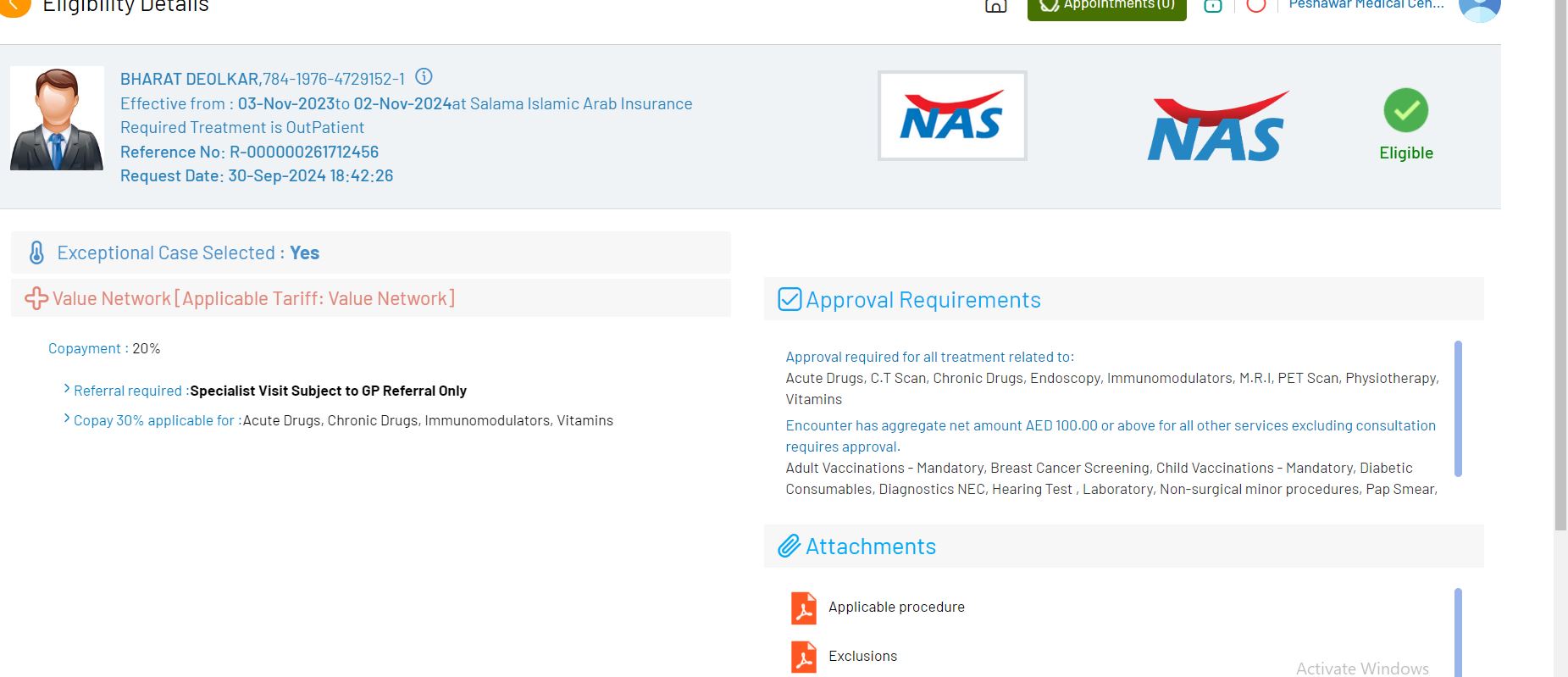Click 'Specialist Visit Subject to GP Referral Only'
Image resolution: width=1568 pixels, height=677 pixels.
(x=329, y=391)
